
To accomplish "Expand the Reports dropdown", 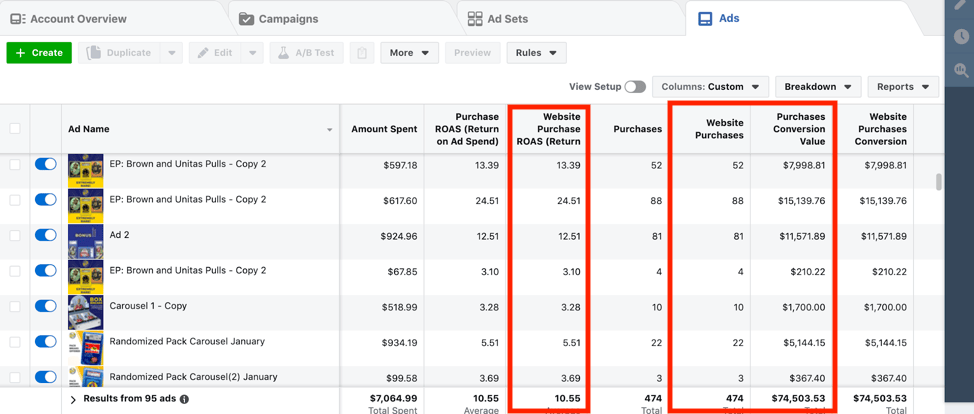I will point(902,87).
